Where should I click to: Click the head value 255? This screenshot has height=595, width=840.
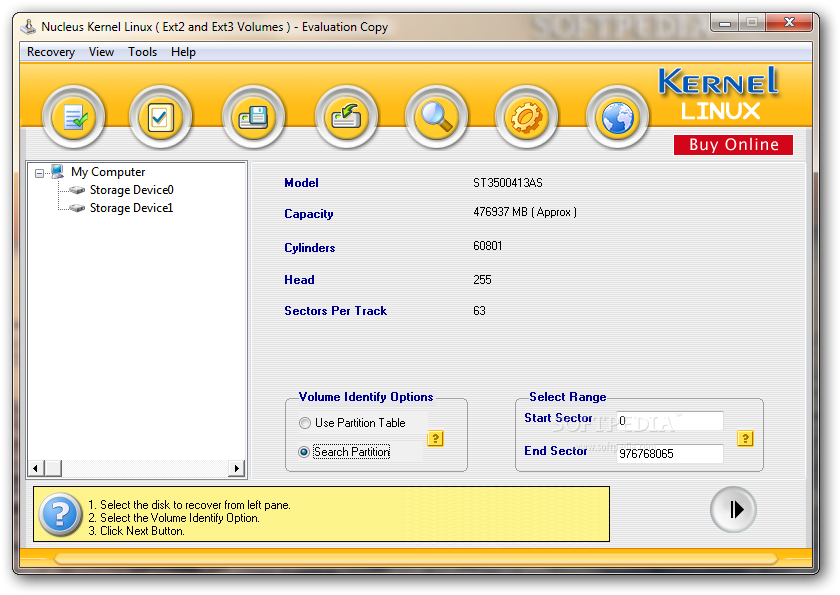point(482,280)
